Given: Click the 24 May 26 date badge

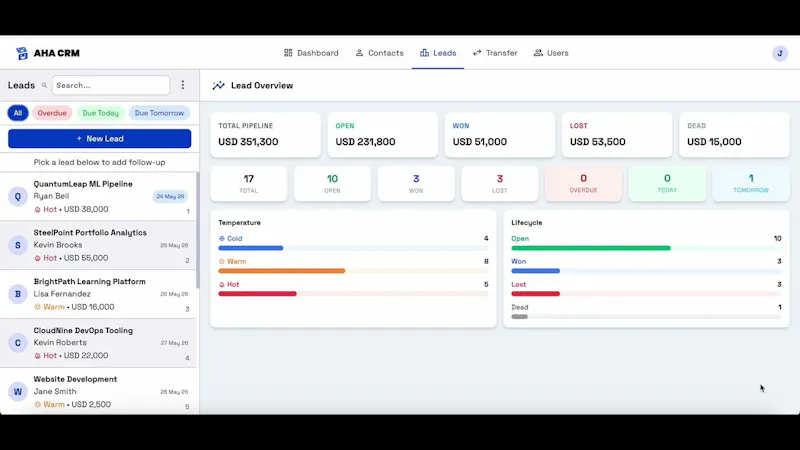Looking at the screenshot, I should [170, 196].
